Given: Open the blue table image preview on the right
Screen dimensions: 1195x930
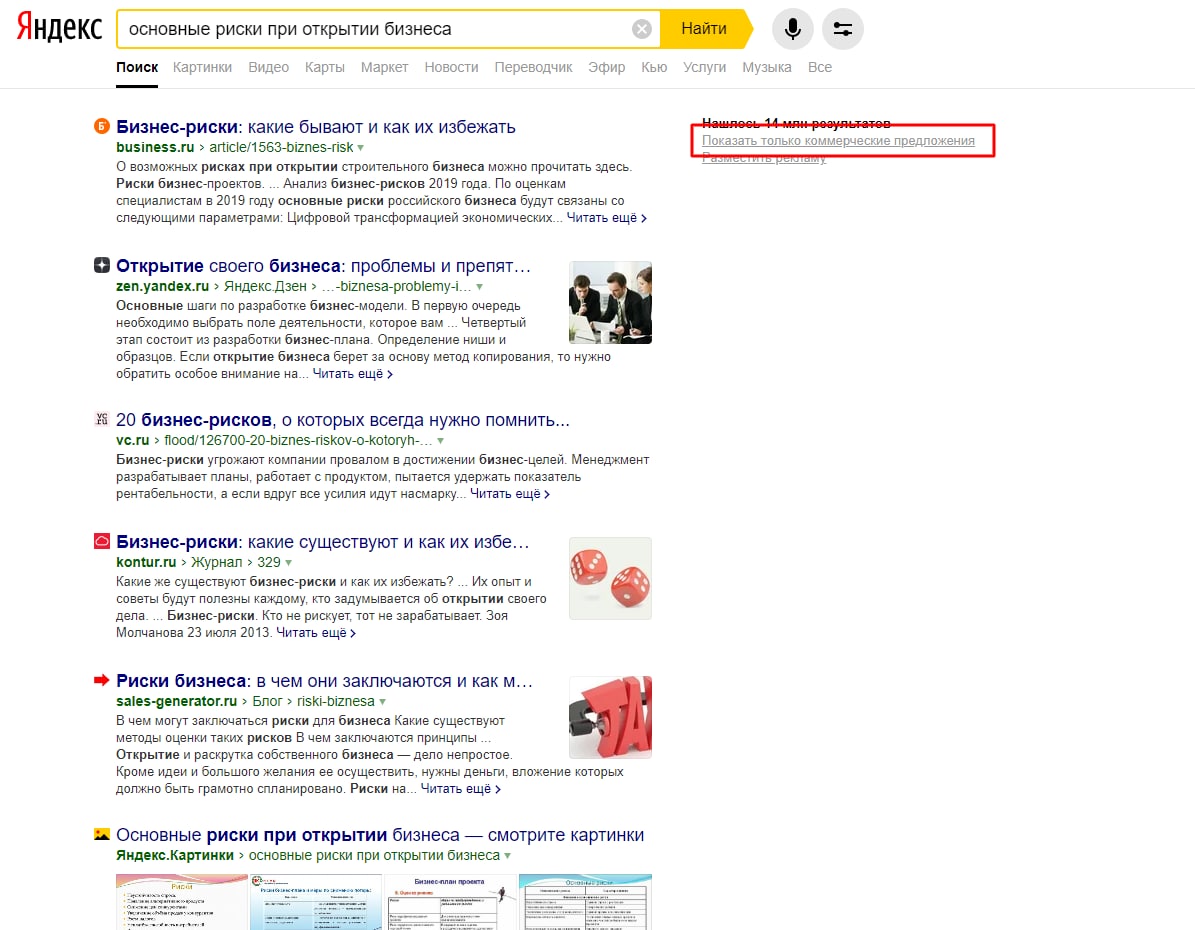Looking at the screenshot, I should pos(585,901).
